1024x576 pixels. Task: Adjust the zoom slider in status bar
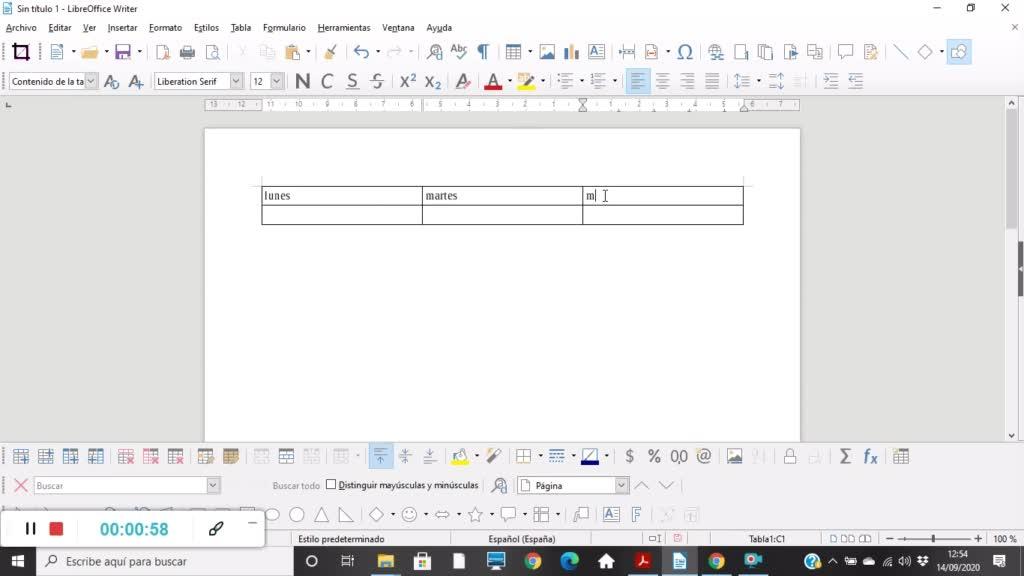coord(933,539)
